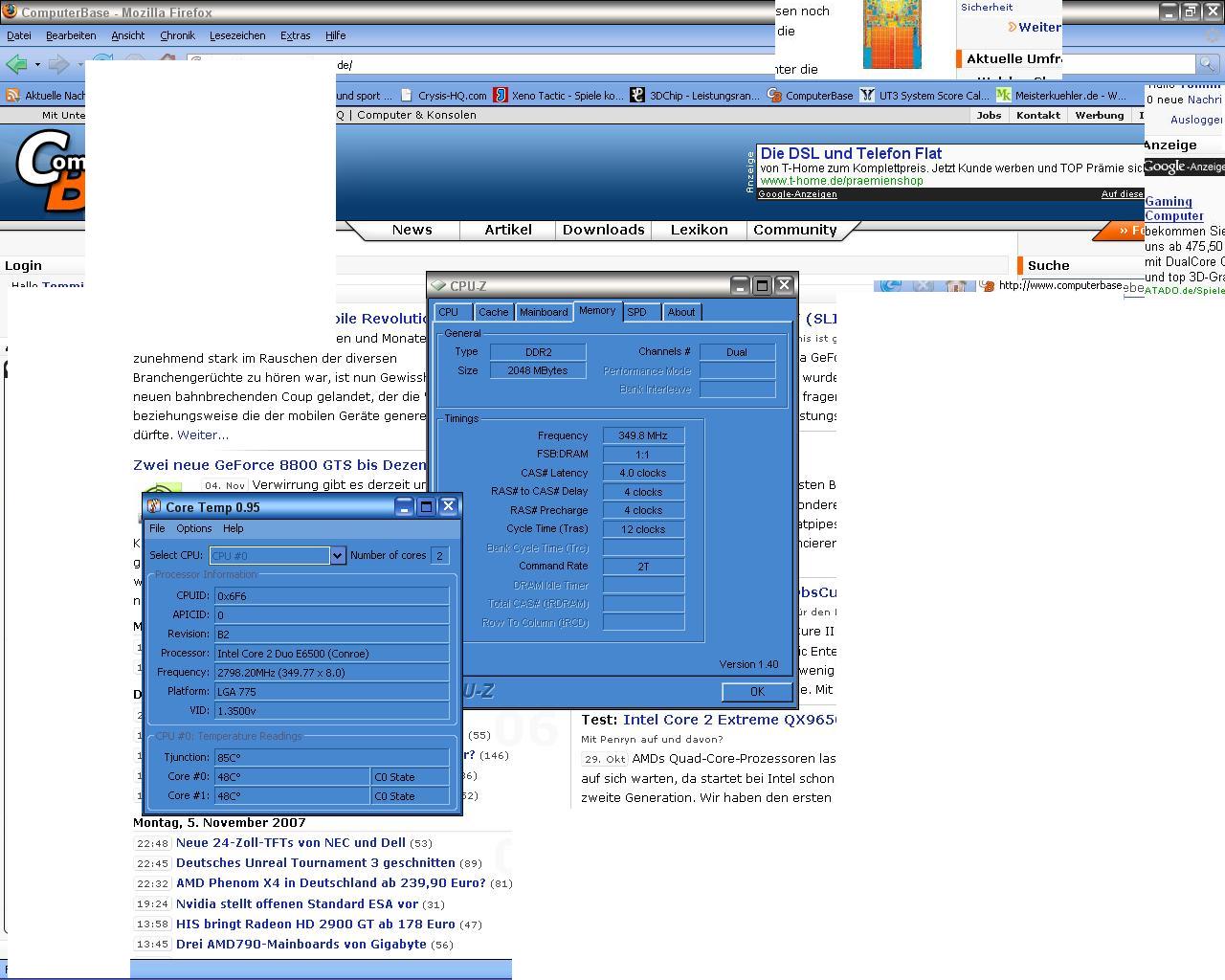Click the CPU-Z memory Frequency value 349.8 MHz
This screenshot has height=980, width=1225.
coord(643,435)
